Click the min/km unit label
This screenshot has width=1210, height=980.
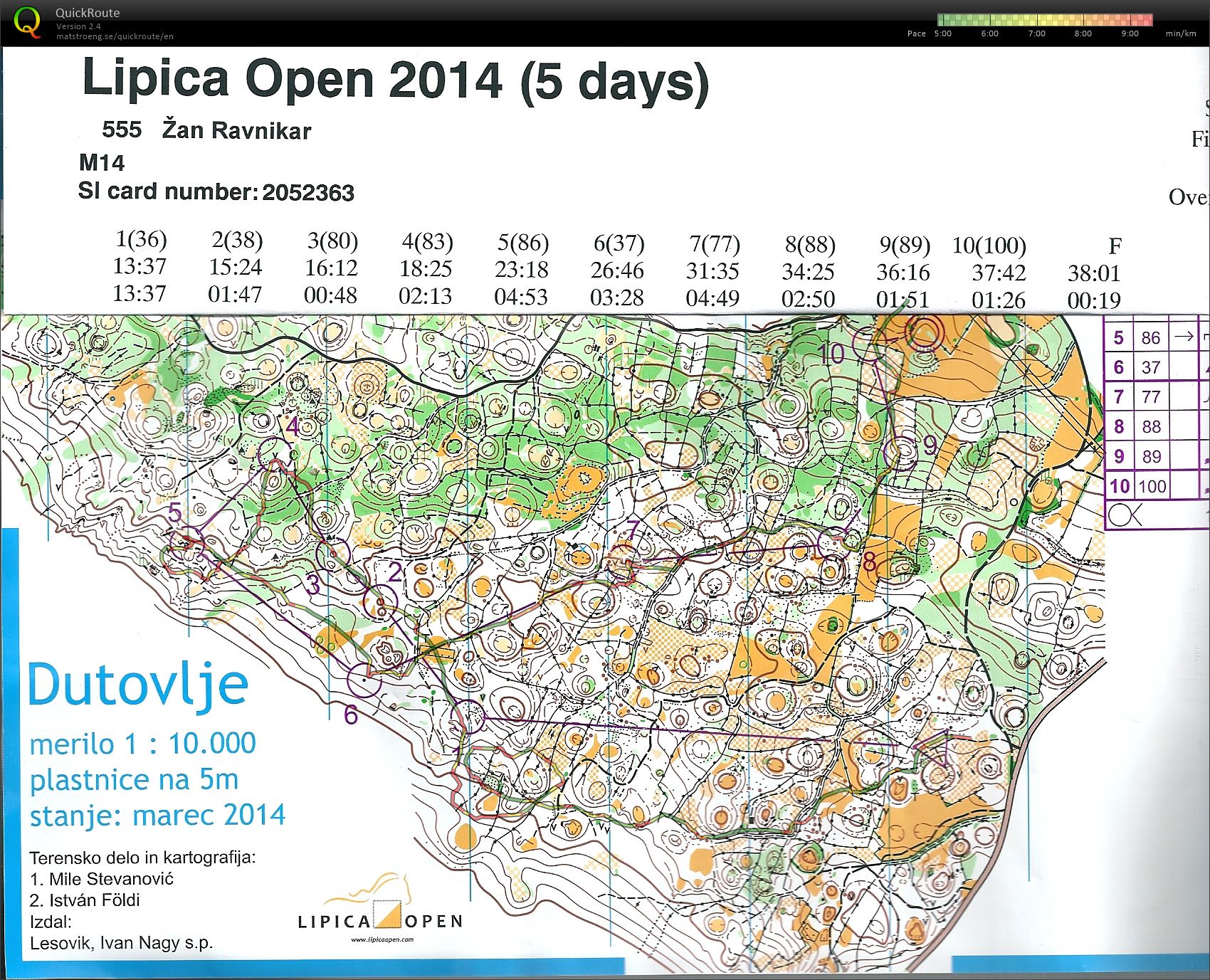[x=1181, y=33]
